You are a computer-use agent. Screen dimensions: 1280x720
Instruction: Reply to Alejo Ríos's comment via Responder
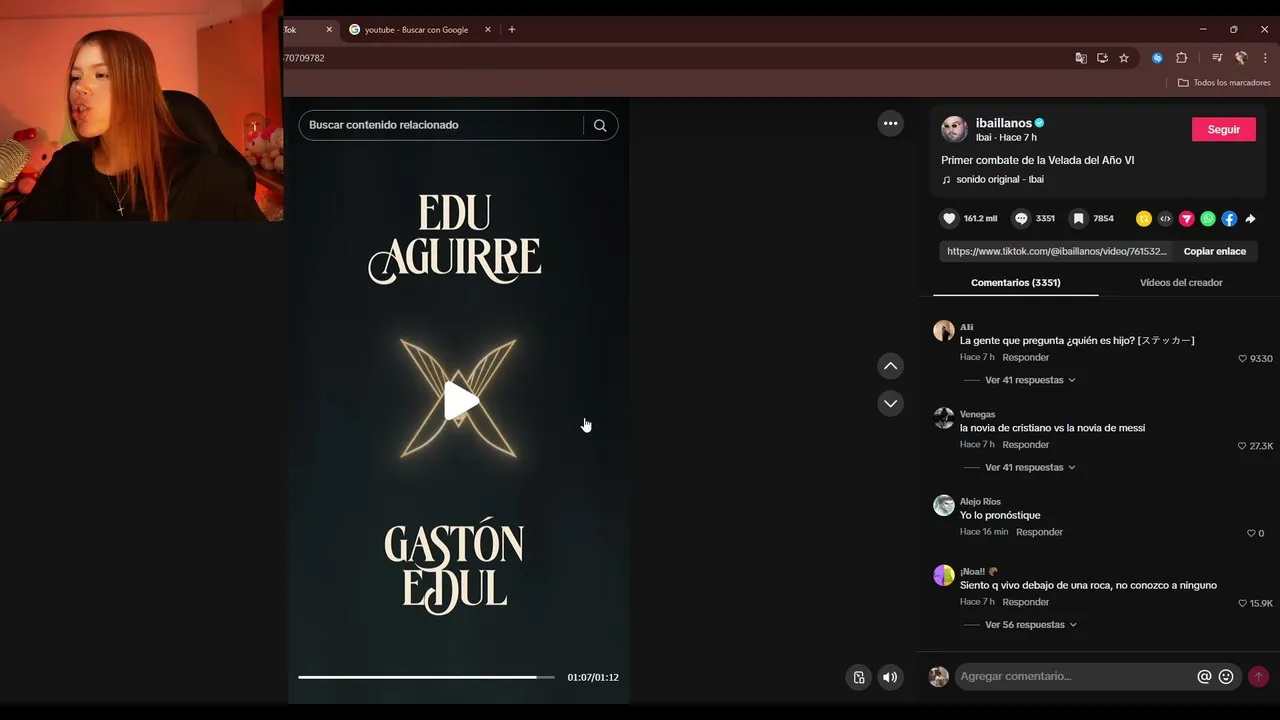(1039, 532)
